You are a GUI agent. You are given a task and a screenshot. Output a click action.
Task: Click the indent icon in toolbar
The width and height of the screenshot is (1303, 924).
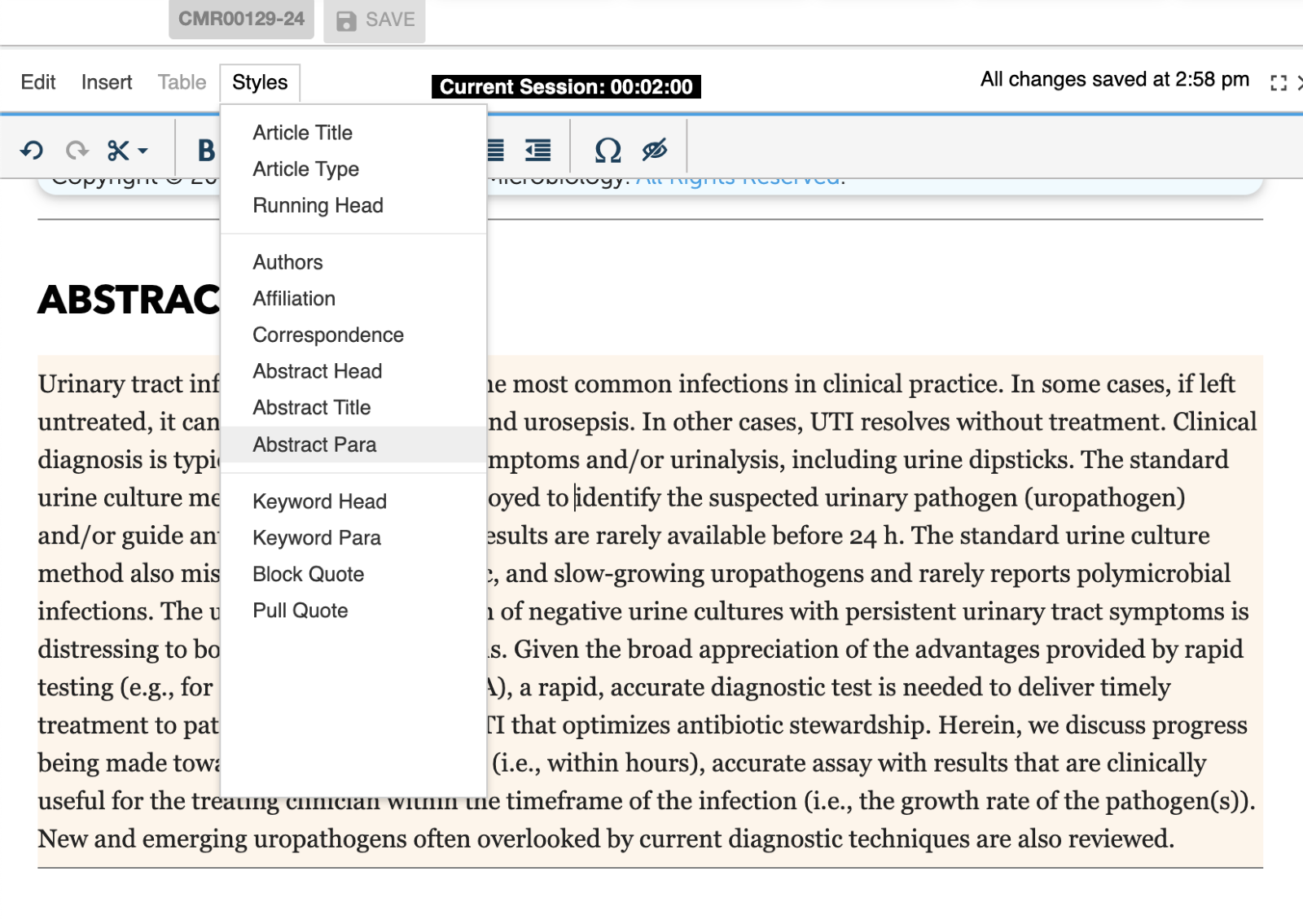pyautogui.click(x=537, y=150)
